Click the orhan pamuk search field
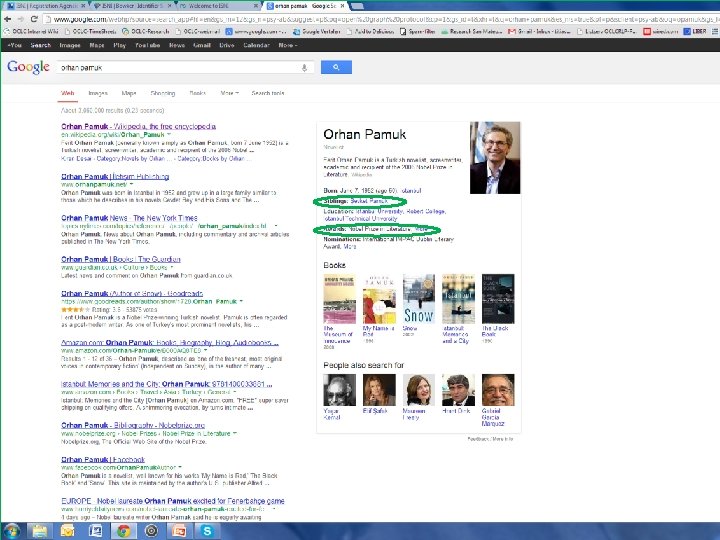Image resolution: width=720 pixels, height=540 pixels. [x=179, y=68]
